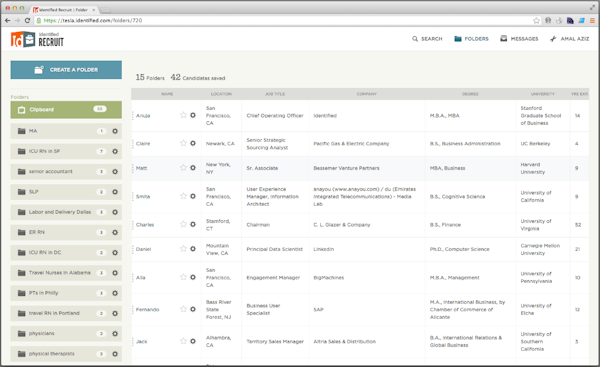This screenshot has width=600, height=367.
Task: Open settings gear for Travel Nurses in Alabama
Action: [115, 273]
